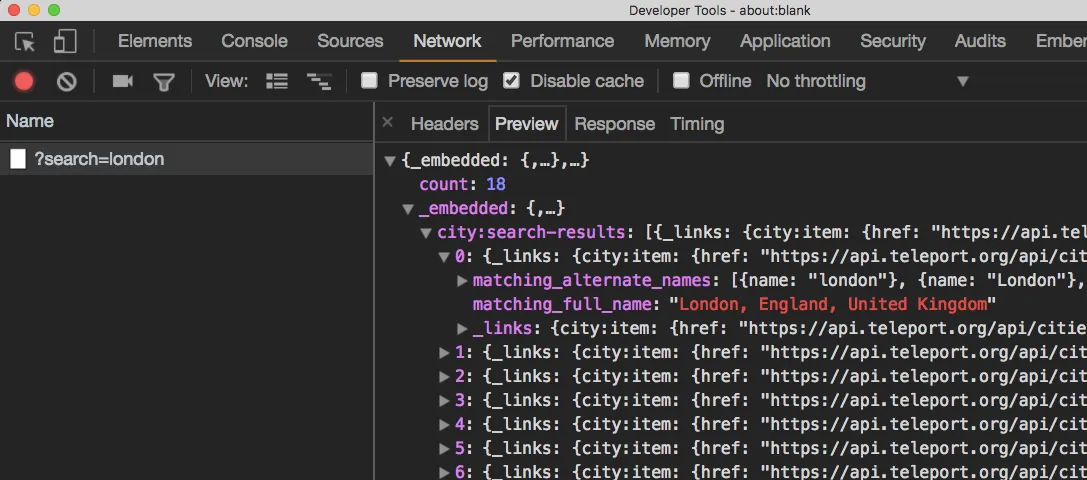Viewport: 1087px width, 480px height.
Task: Expand the _links object under item 0
Action: coord(462,328)
